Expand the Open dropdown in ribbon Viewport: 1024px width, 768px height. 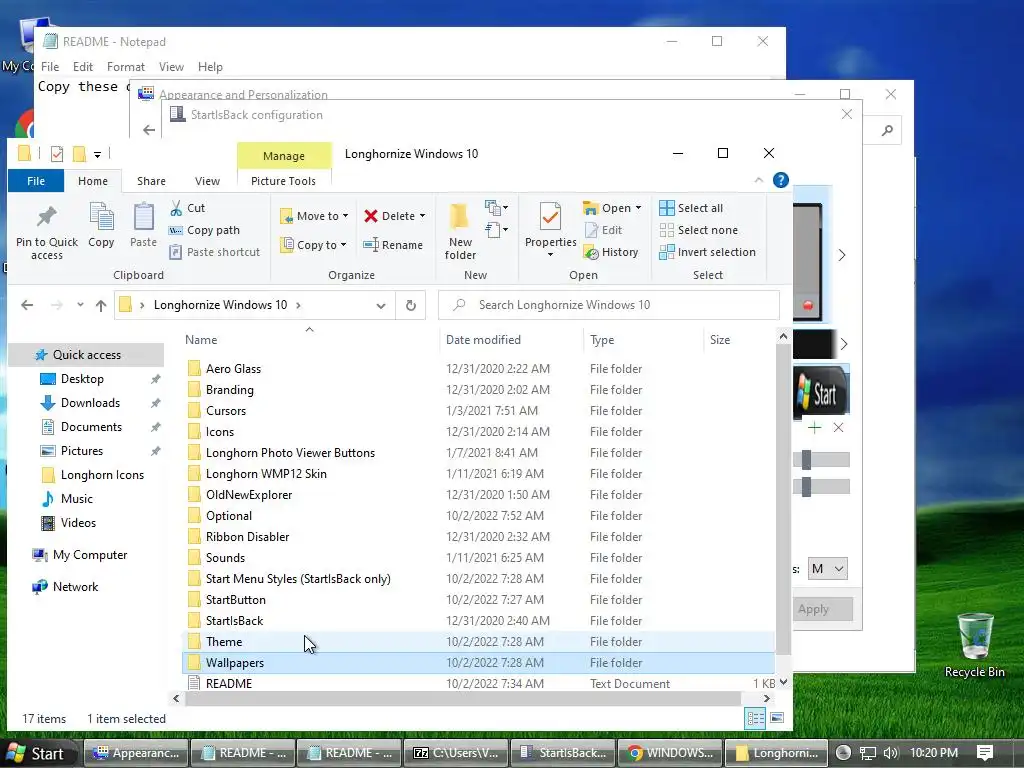638,208
